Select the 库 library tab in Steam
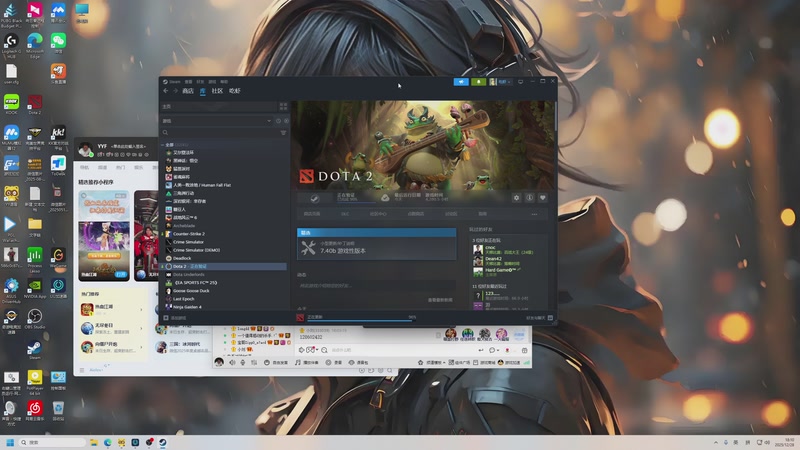 coord(203,91)
